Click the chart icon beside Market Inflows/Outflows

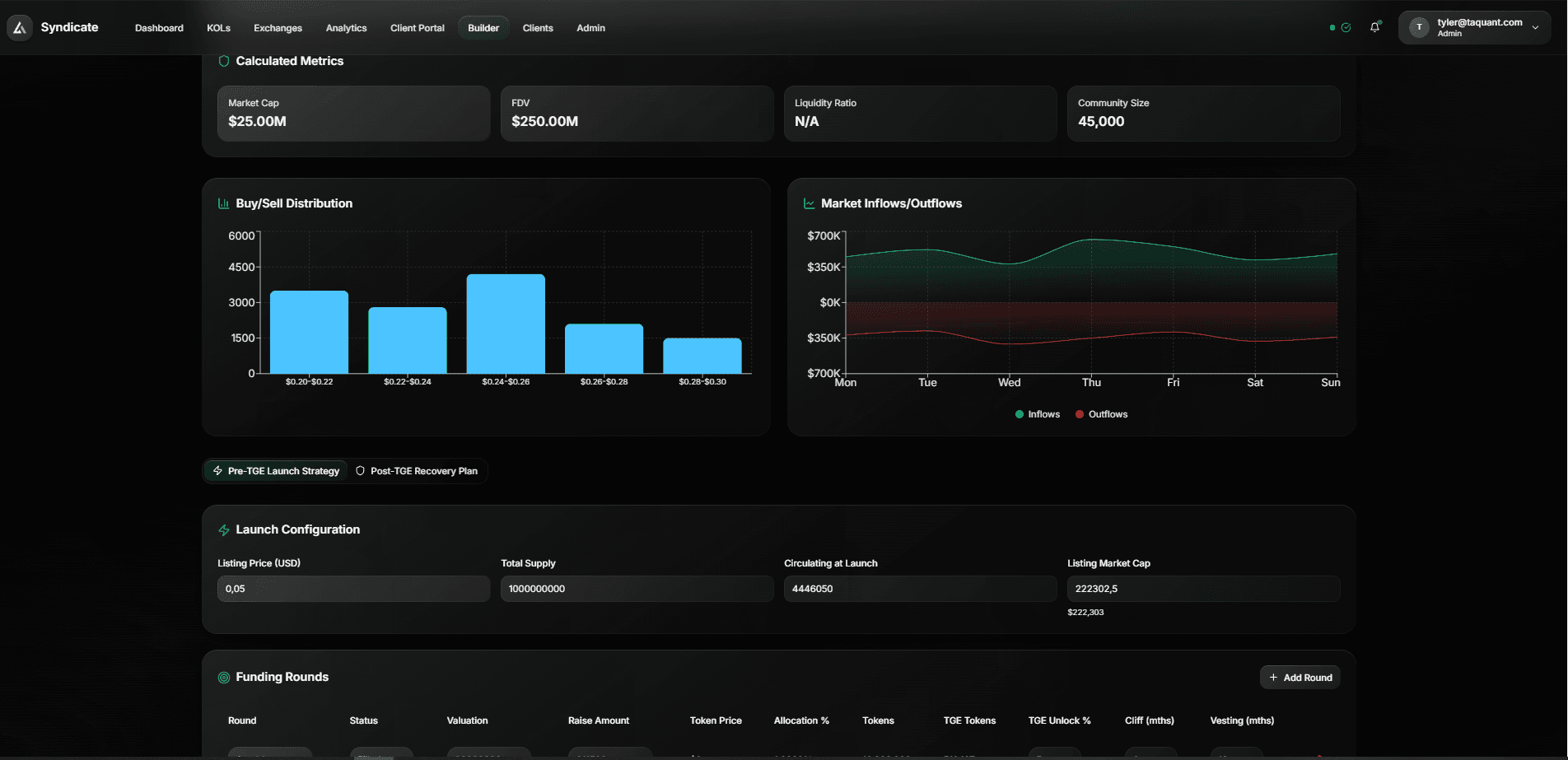pos(810,203)
